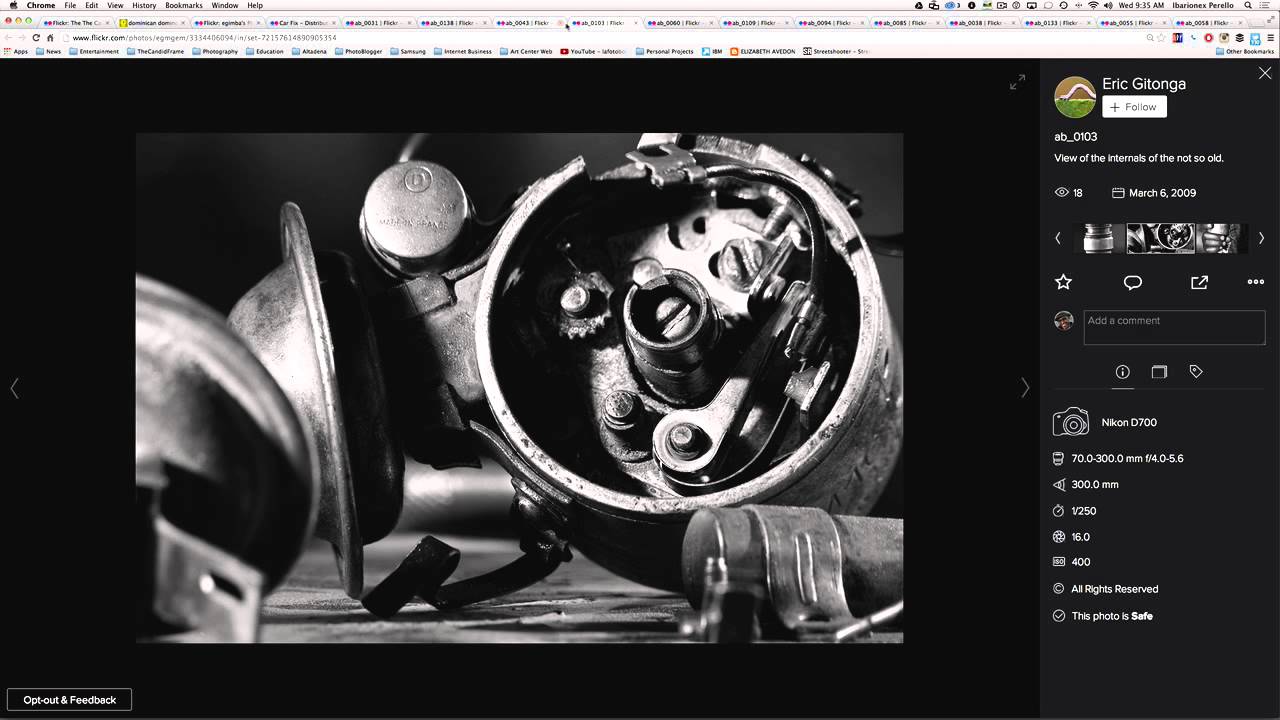Open the View menu
This screenshot has height=720, width=1280.
point(115,5)
